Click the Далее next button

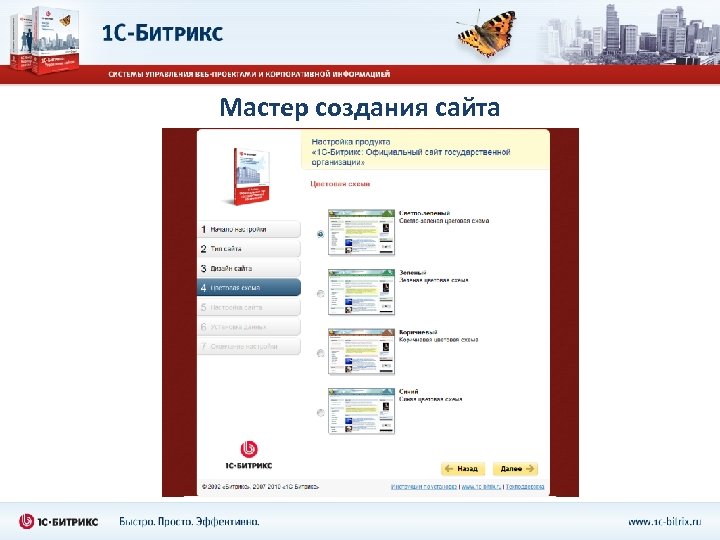click(x=516, y=469)
